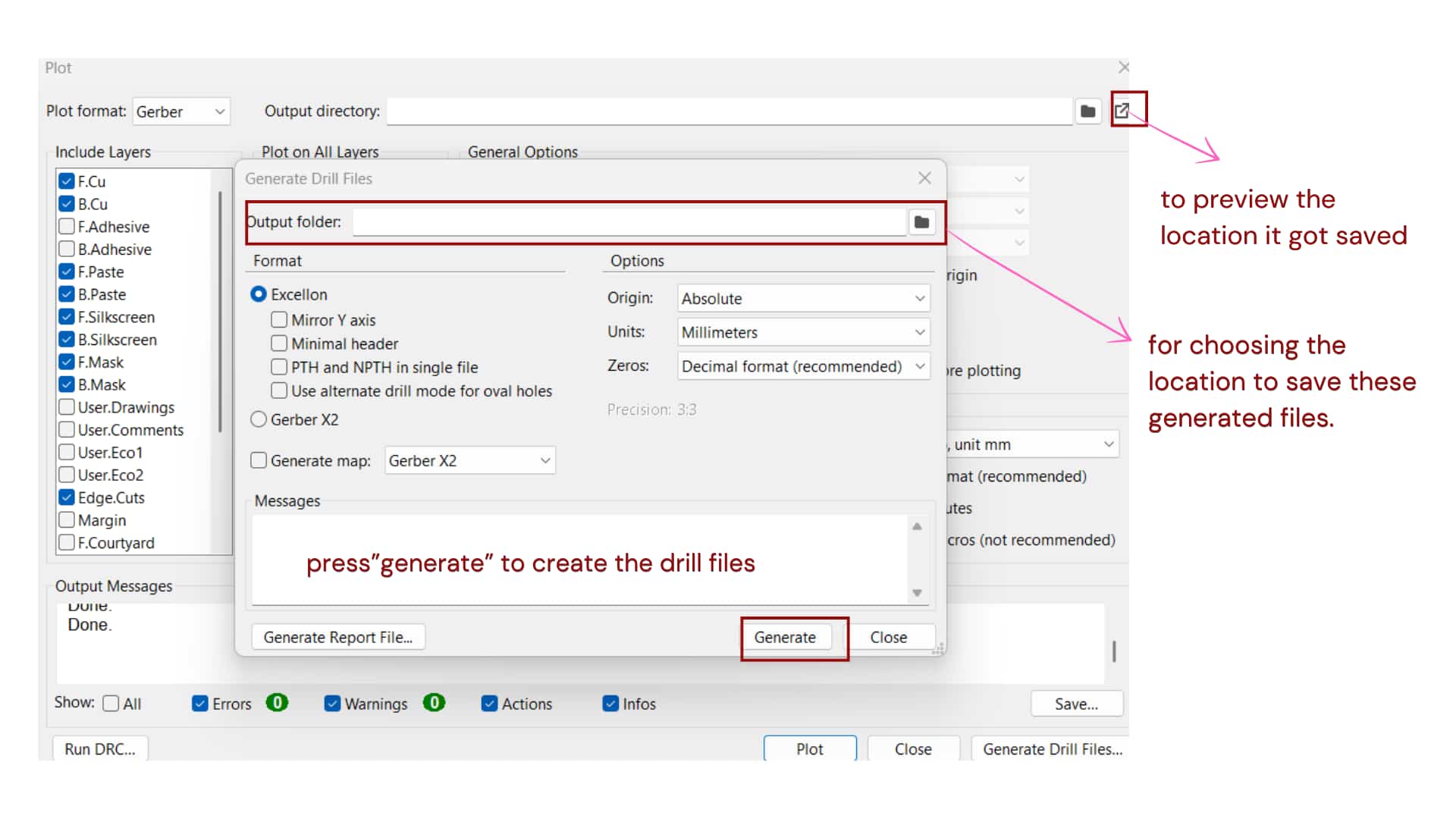Image resolution: width=1456 pixels, height=819 pixels.
Task: Click the drill Output folder browse icon
Action: coord(921,222)
